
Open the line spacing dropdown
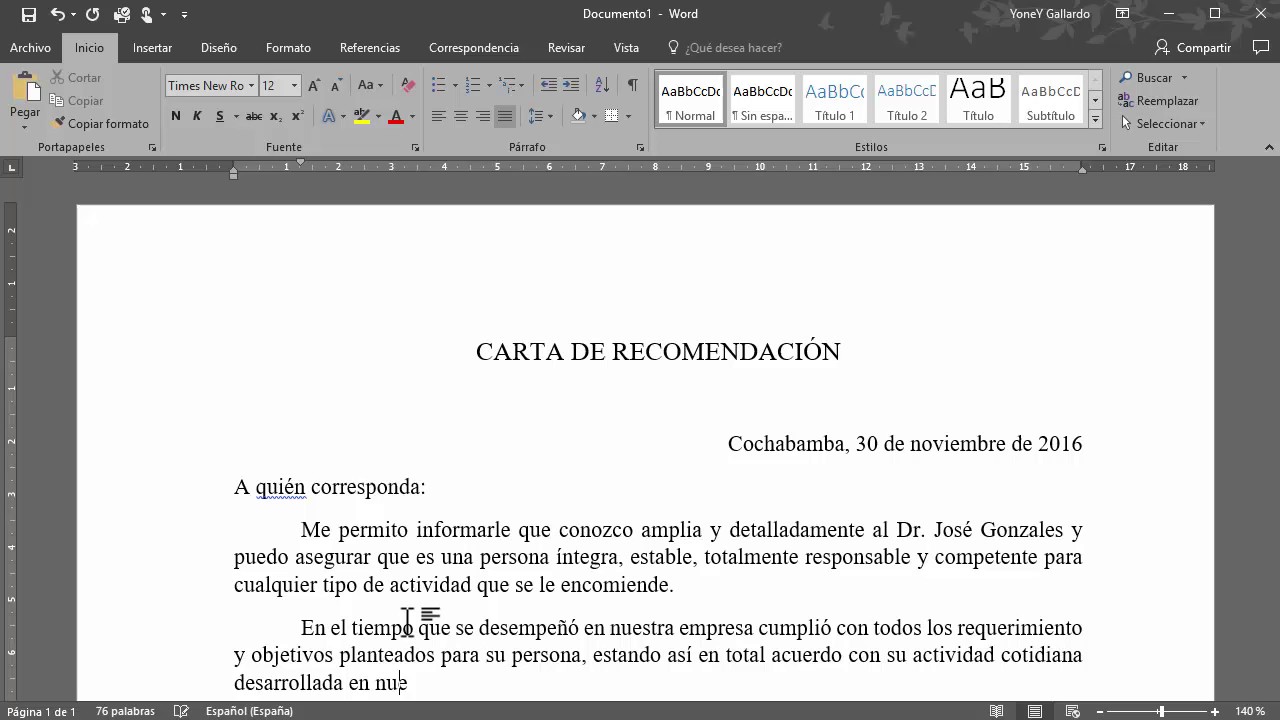tap(540, 116)
